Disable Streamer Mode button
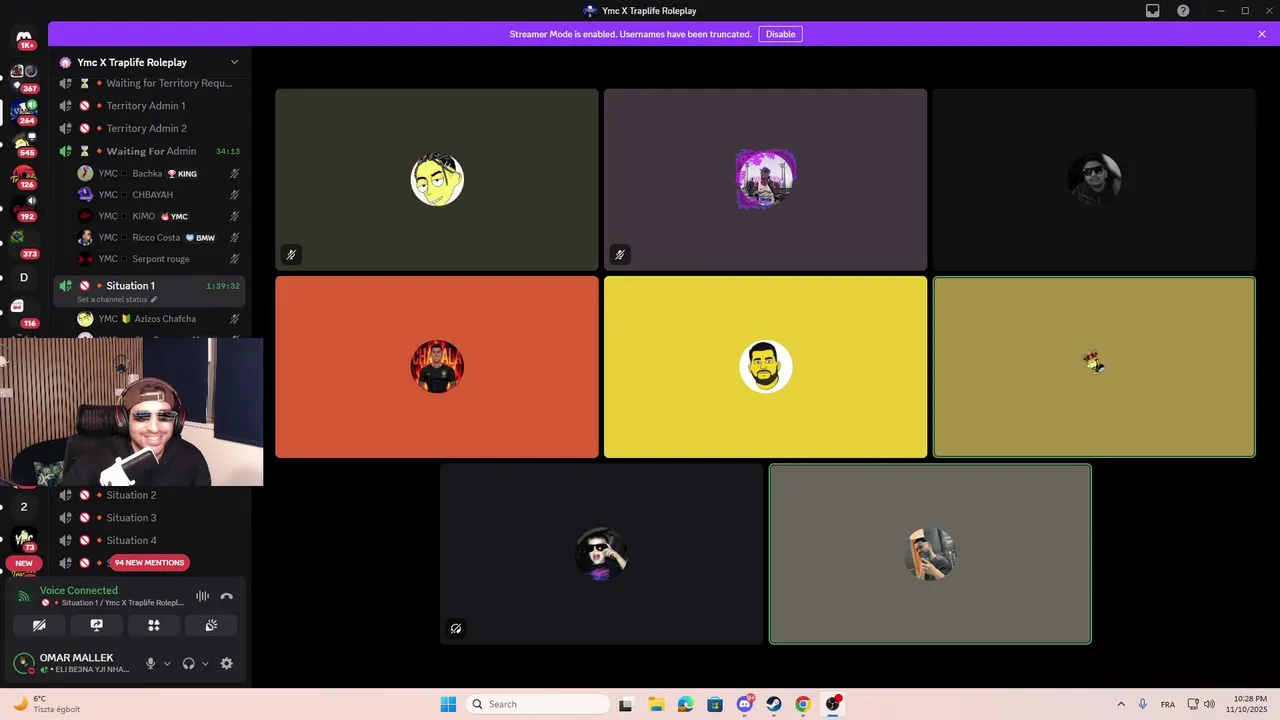The width and height of the screenshot is (1280, 720). [x=780, y=34]
